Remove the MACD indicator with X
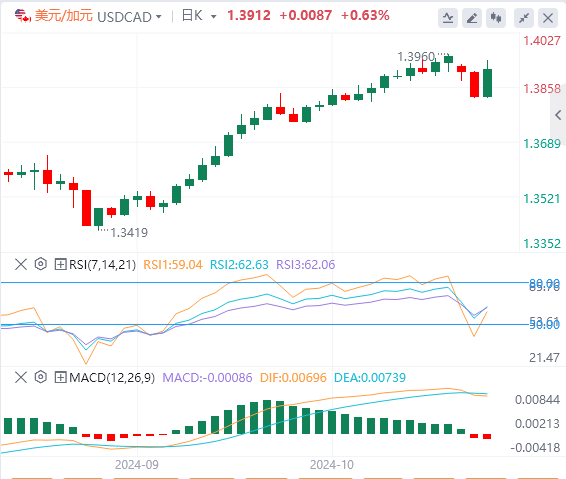The image size is (566, 479). pos(21,377)
